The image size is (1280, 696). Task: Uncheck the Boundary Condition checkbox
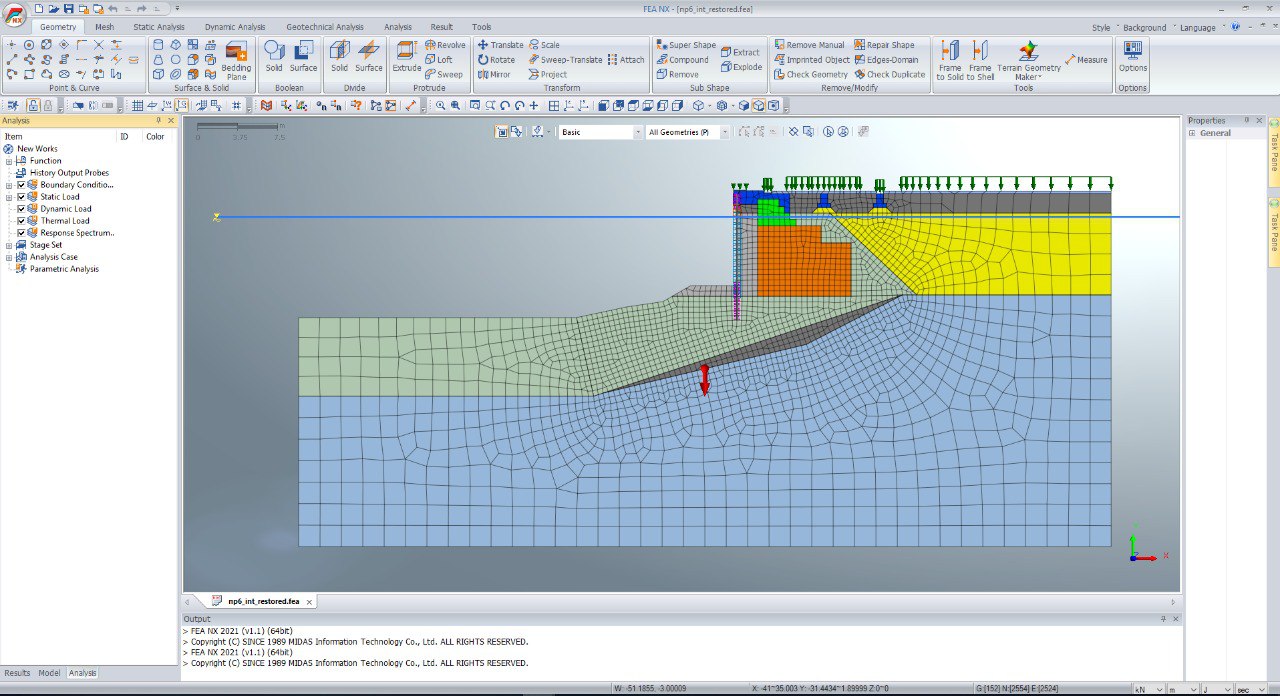21,185
